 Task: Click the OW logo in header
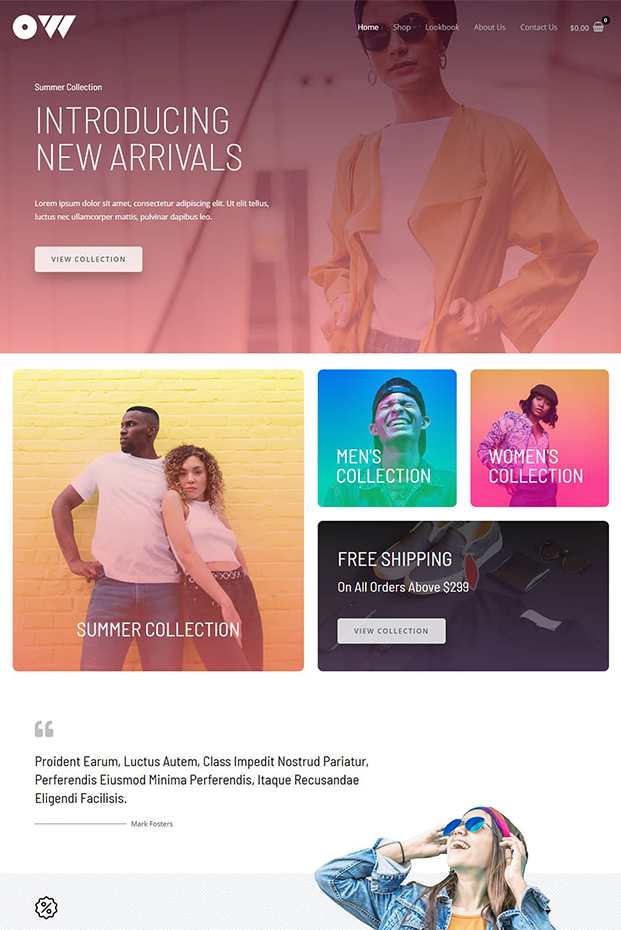(44, 27)
